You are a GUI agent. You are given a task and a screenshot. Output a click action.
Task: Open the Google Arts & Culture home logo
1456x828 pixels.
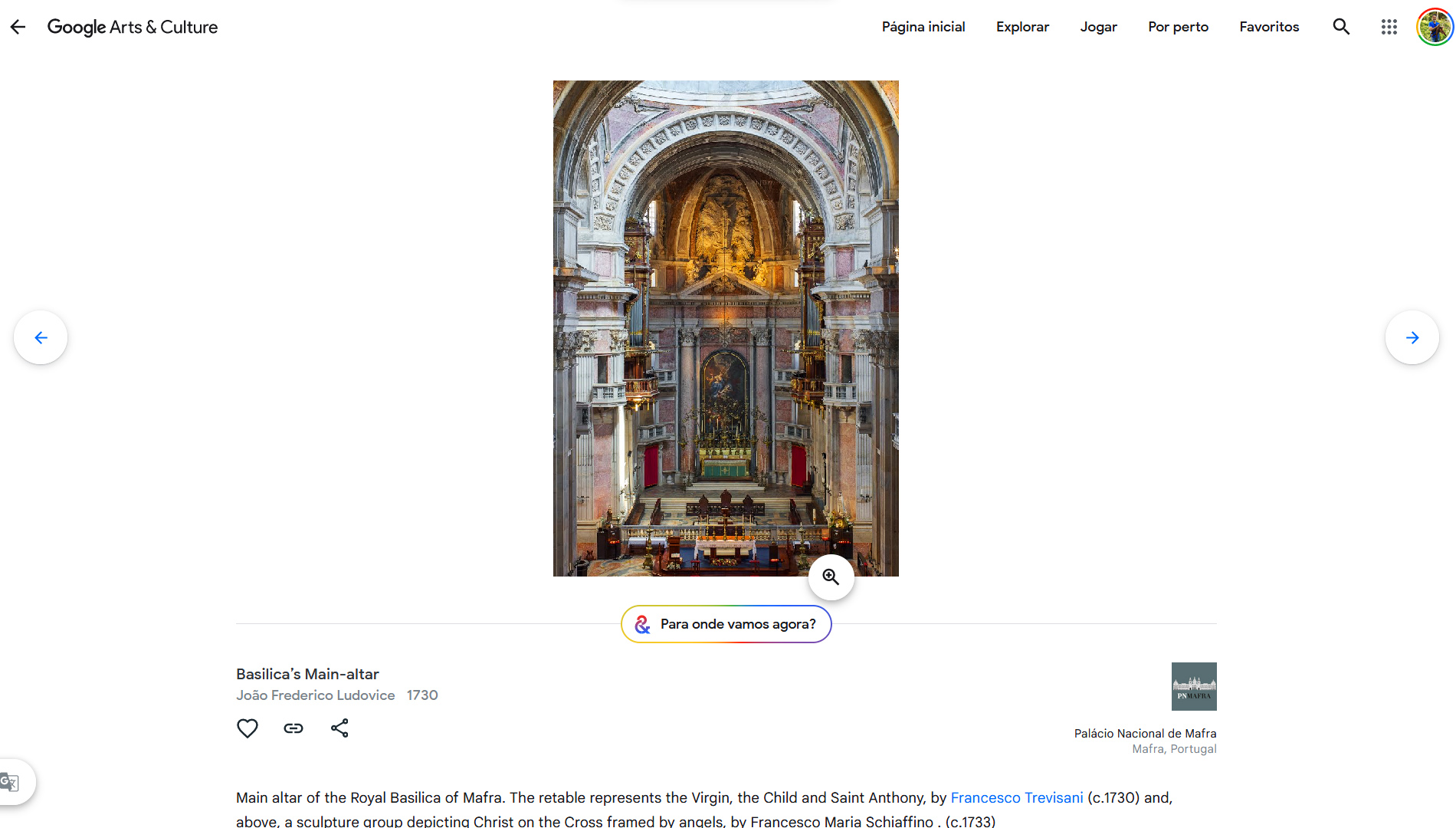coord(133,27)
